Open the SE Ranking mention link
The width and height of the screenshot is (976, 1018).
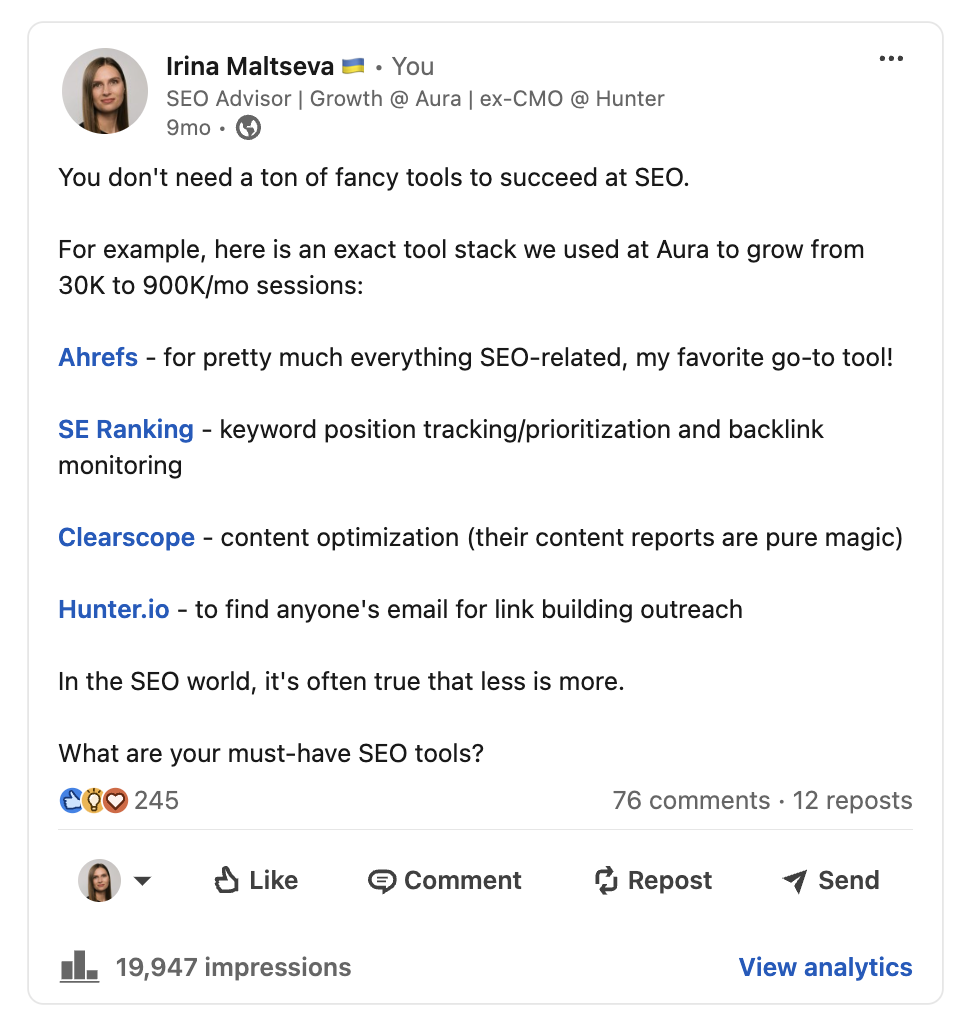126,429
